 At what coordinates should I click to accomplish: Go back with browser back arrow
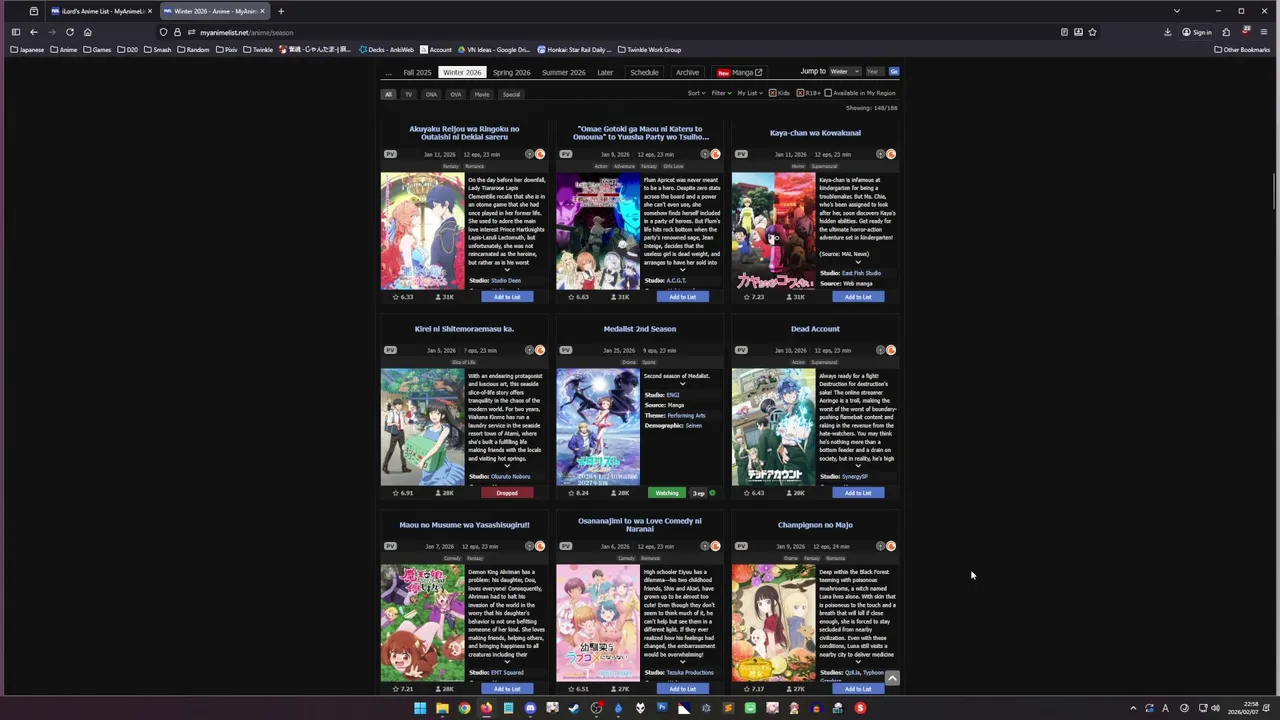(33, 32)
